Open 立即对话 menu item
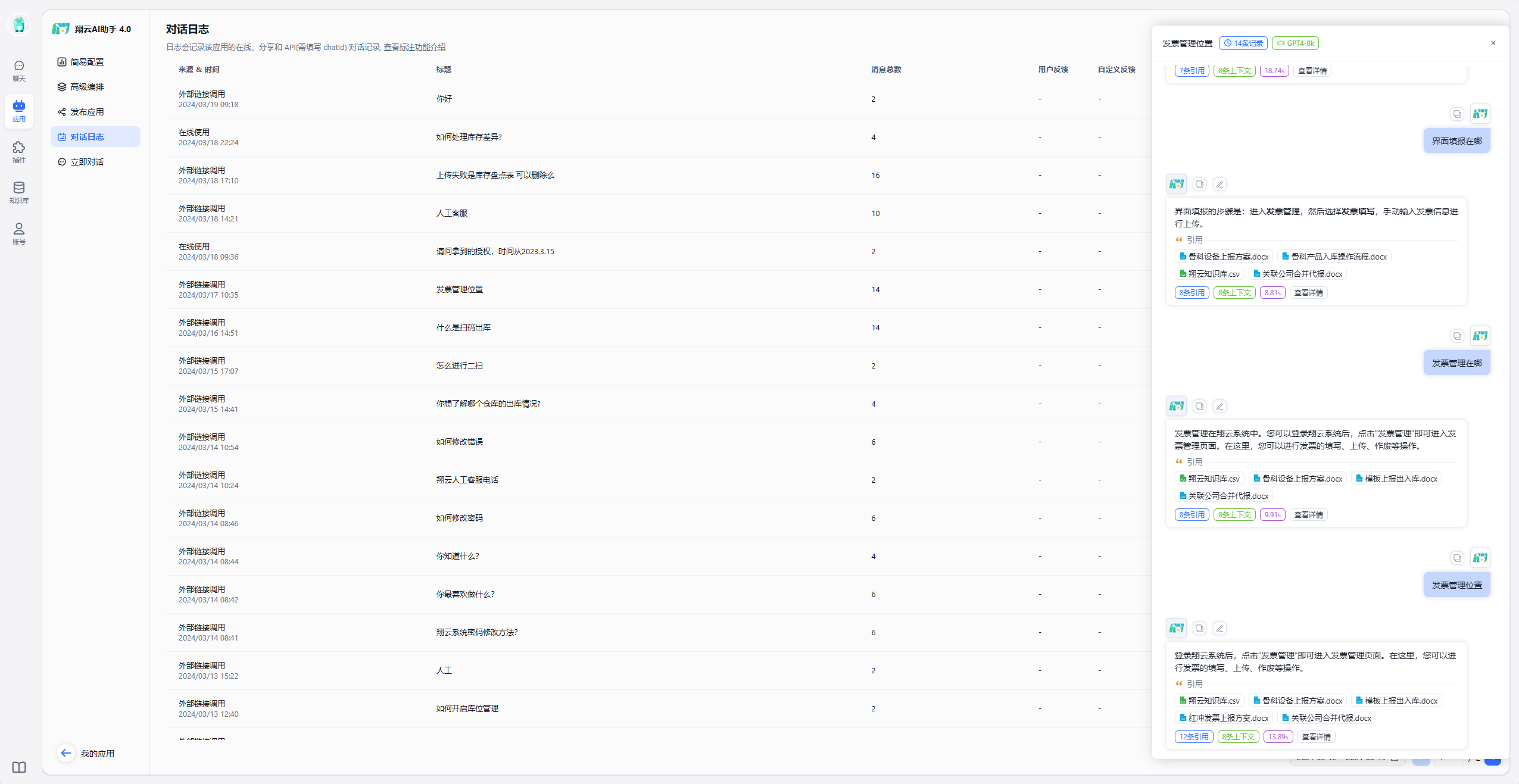The image size is (1519, 784). point(87,162)
